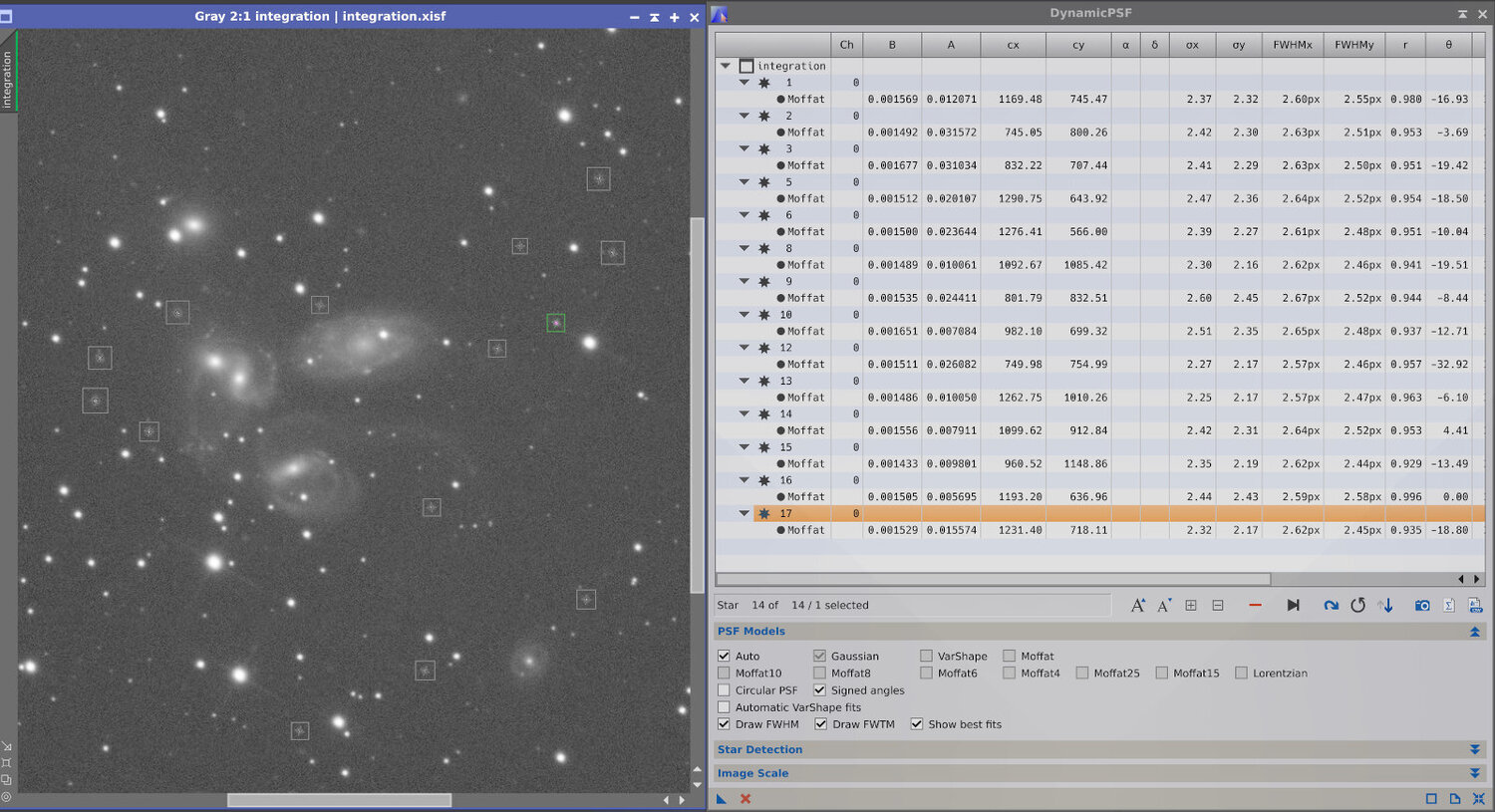The width and height of the screenshot is (1495, 812).
Task: Click the FWHMx column header
Action: pos(1292,45)
